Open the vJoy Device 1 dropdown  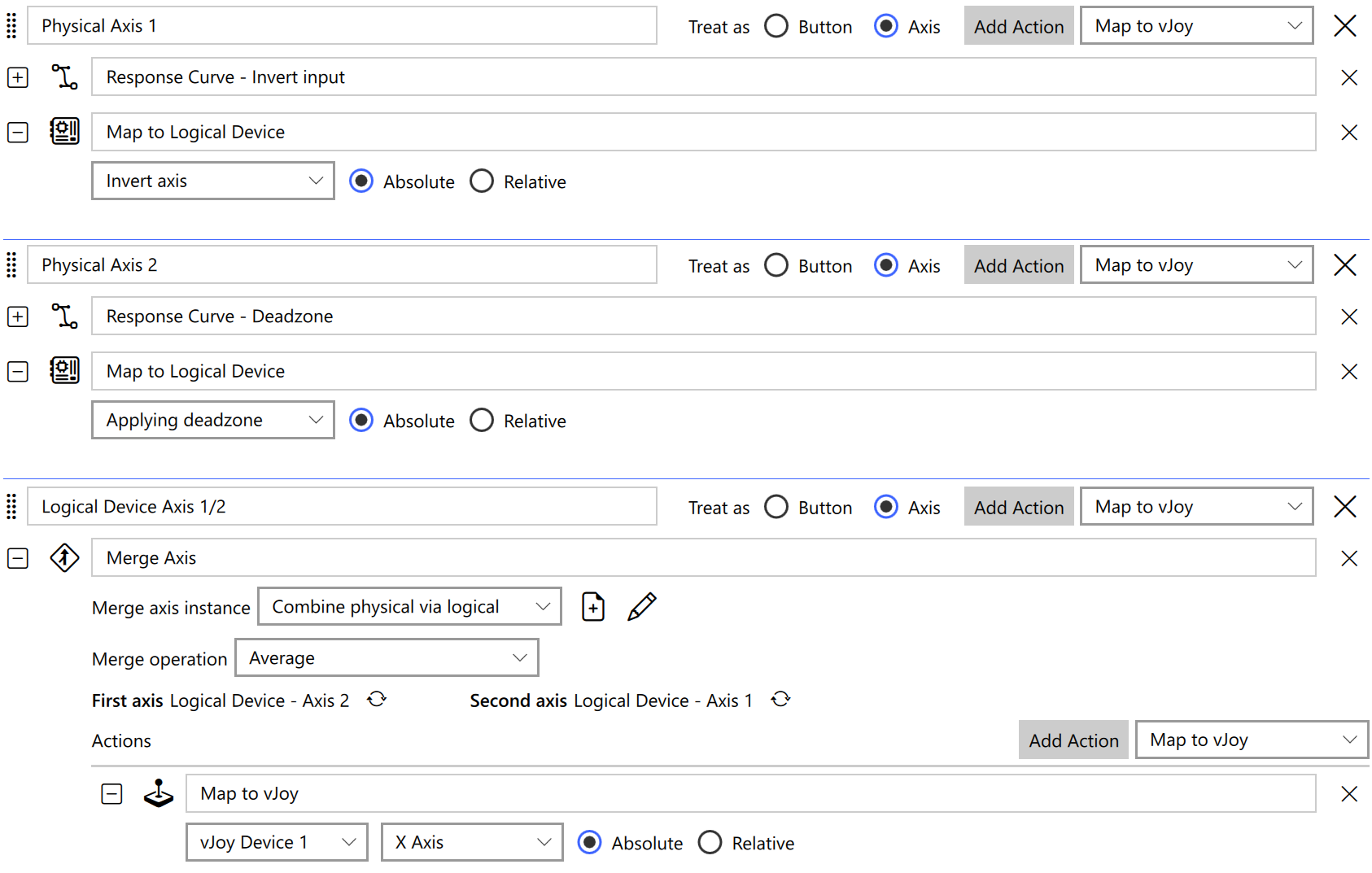pyautogui.click(x=277, y=842)
